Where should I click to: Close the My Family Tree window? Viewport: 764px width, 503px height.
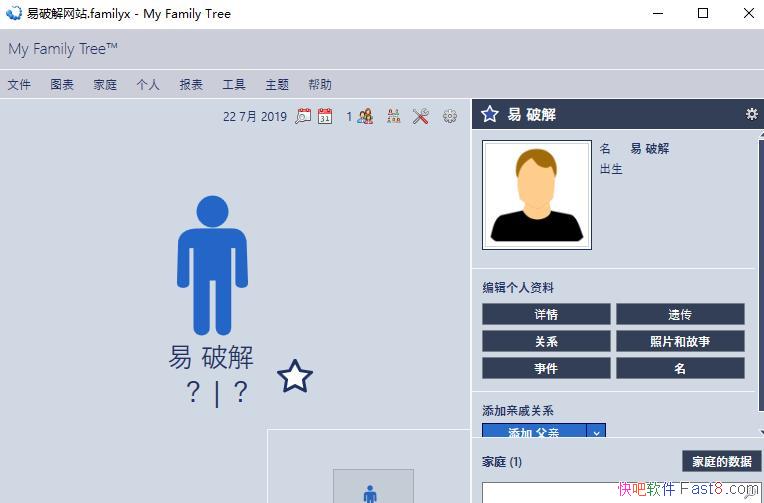tap(749, 13)
